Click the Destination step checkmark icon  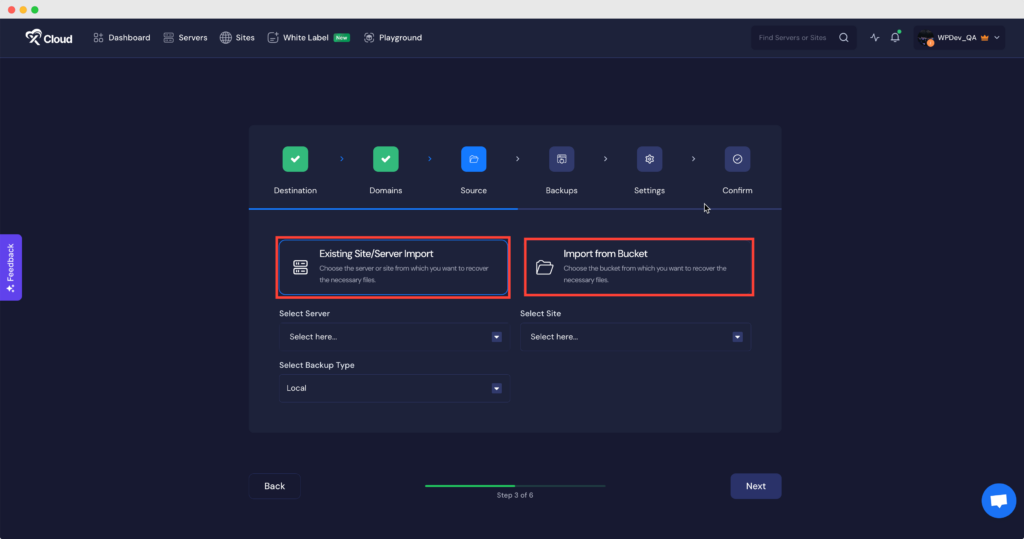point(295,159)
